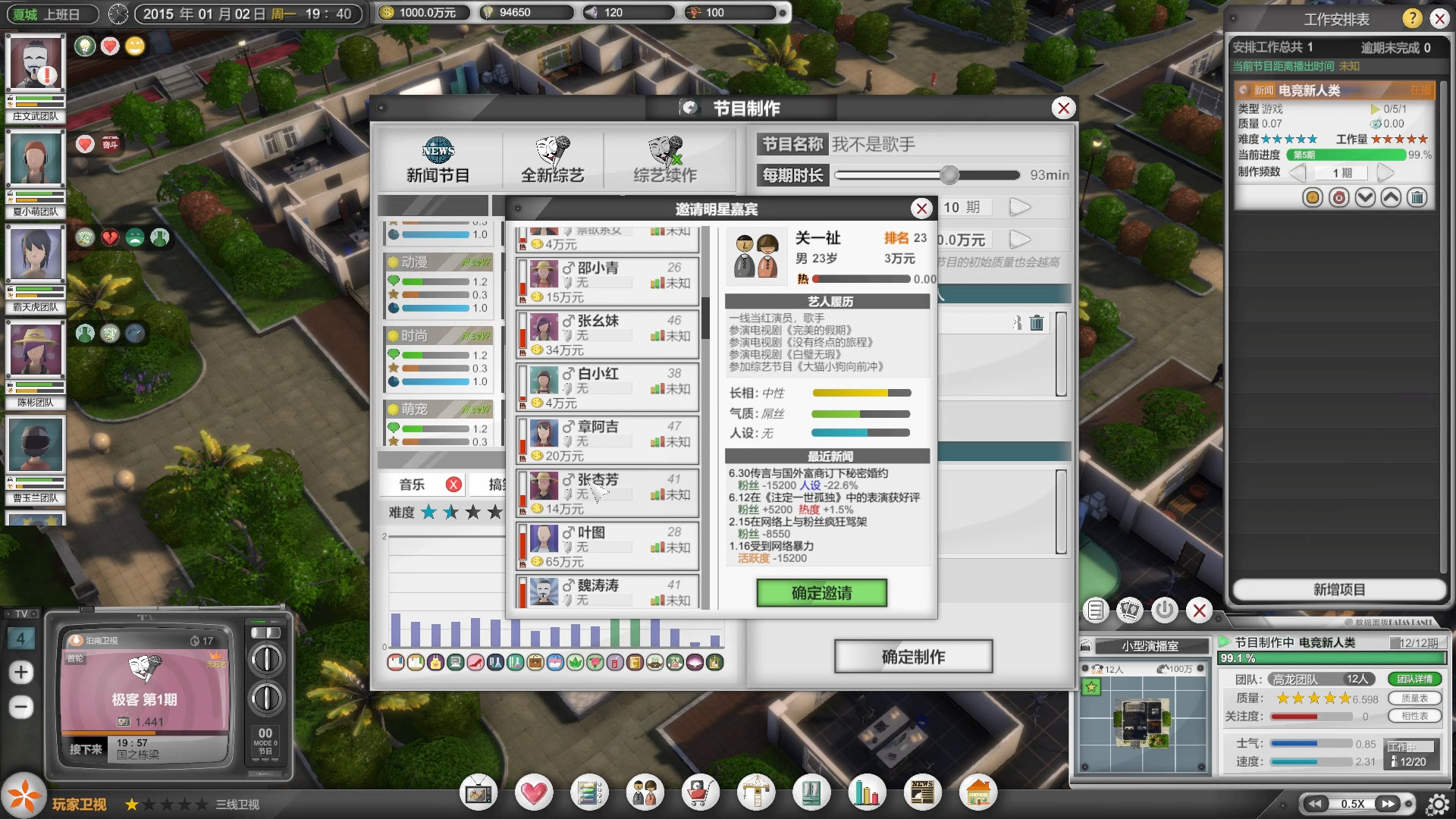The height and width of the screenshot is (819, 1456).
Task: Open the NEWS newspaper icon on bottom toolbar
Action: 922,792
